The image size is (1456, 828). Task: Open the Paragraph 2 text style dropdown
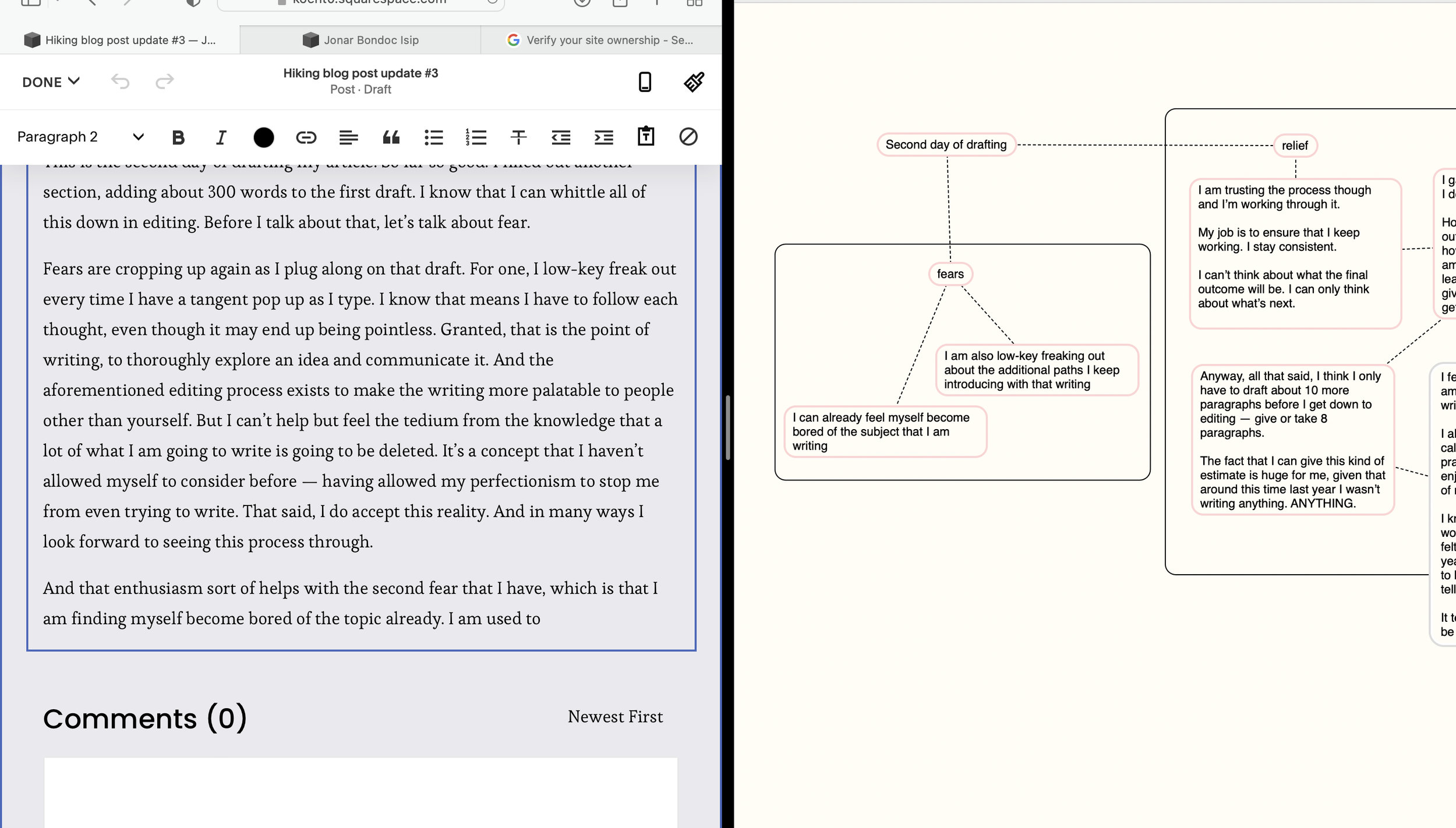pos(80,137)
